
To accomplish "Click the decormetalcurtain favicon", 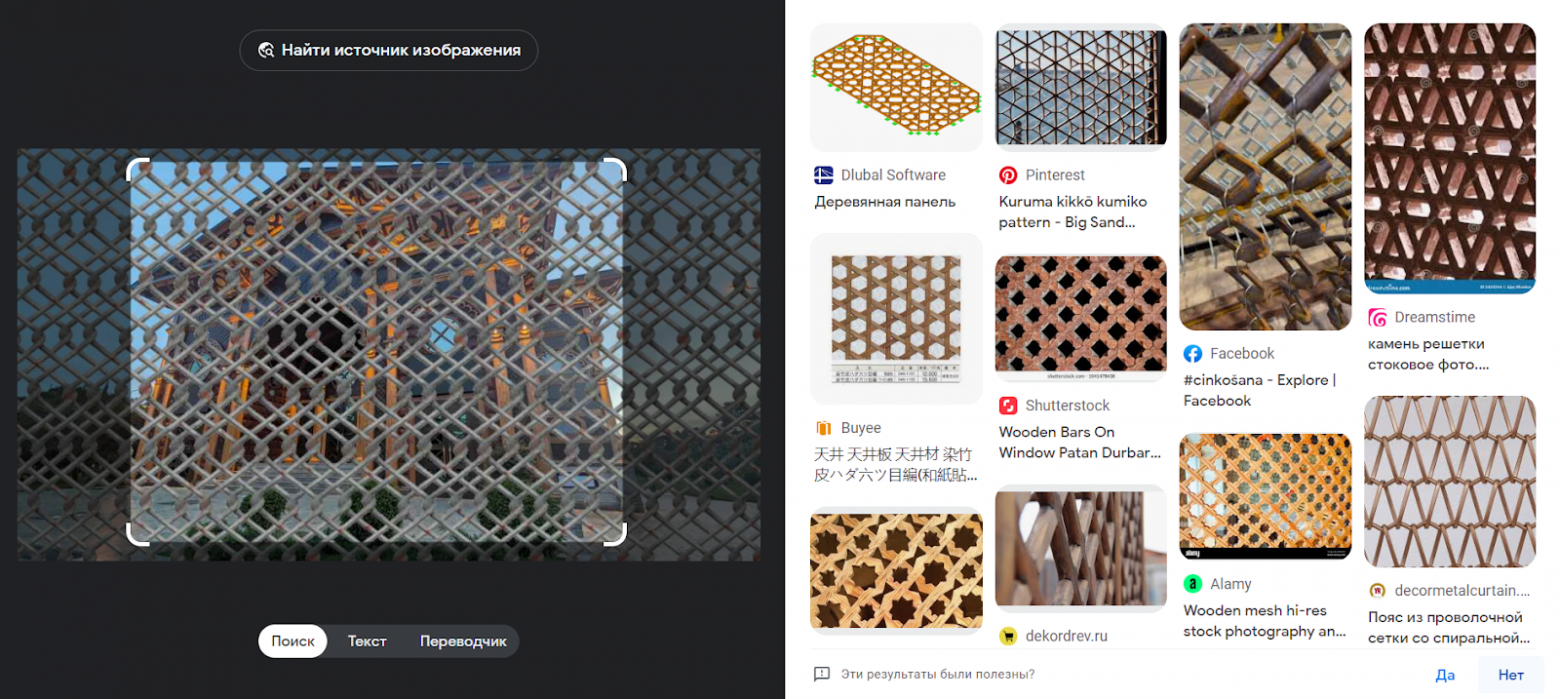I will (1377, 590).
